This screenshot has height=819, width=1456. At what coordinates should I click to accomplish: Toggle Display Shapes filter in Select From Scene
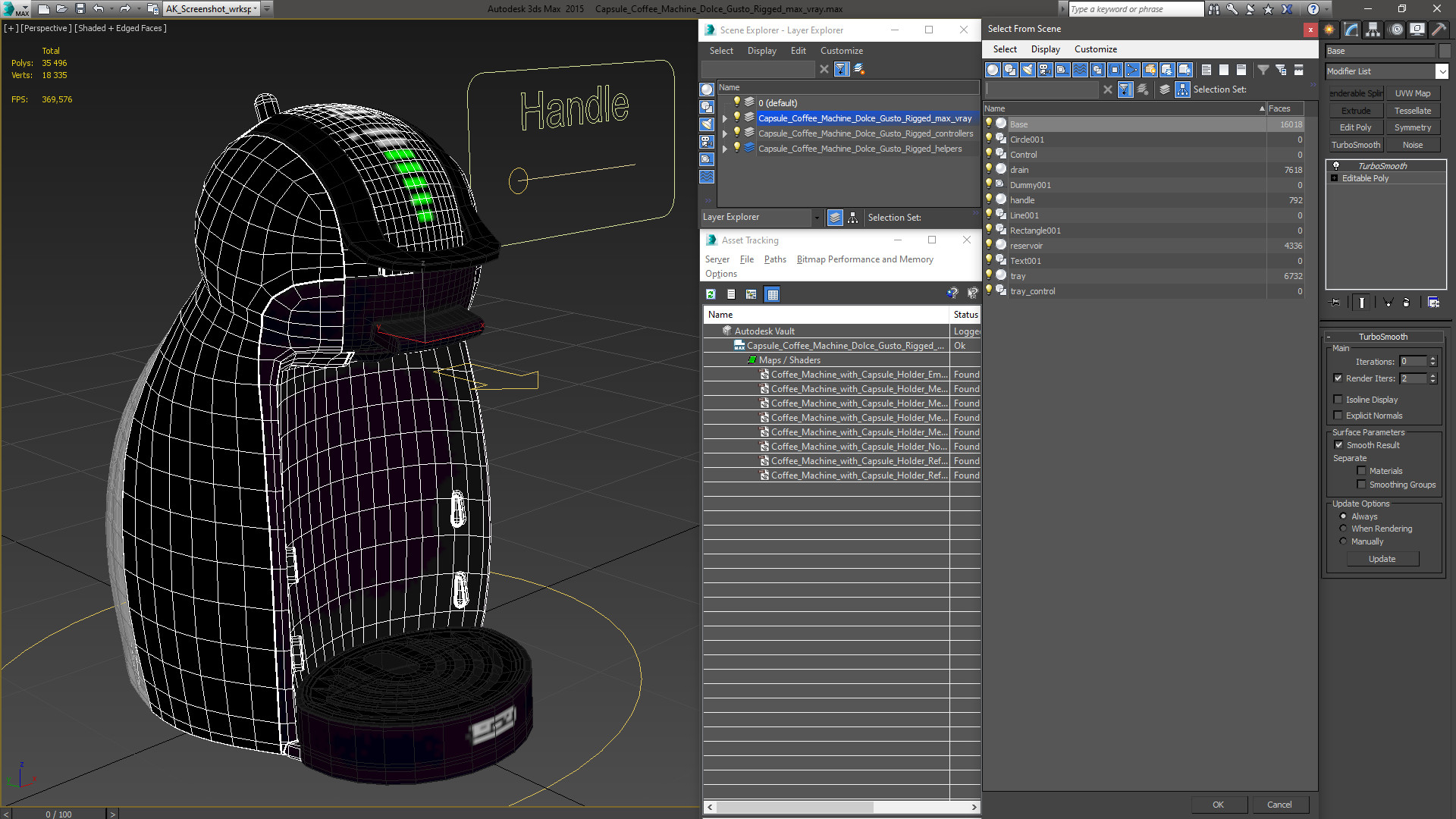coord(1010,70)
